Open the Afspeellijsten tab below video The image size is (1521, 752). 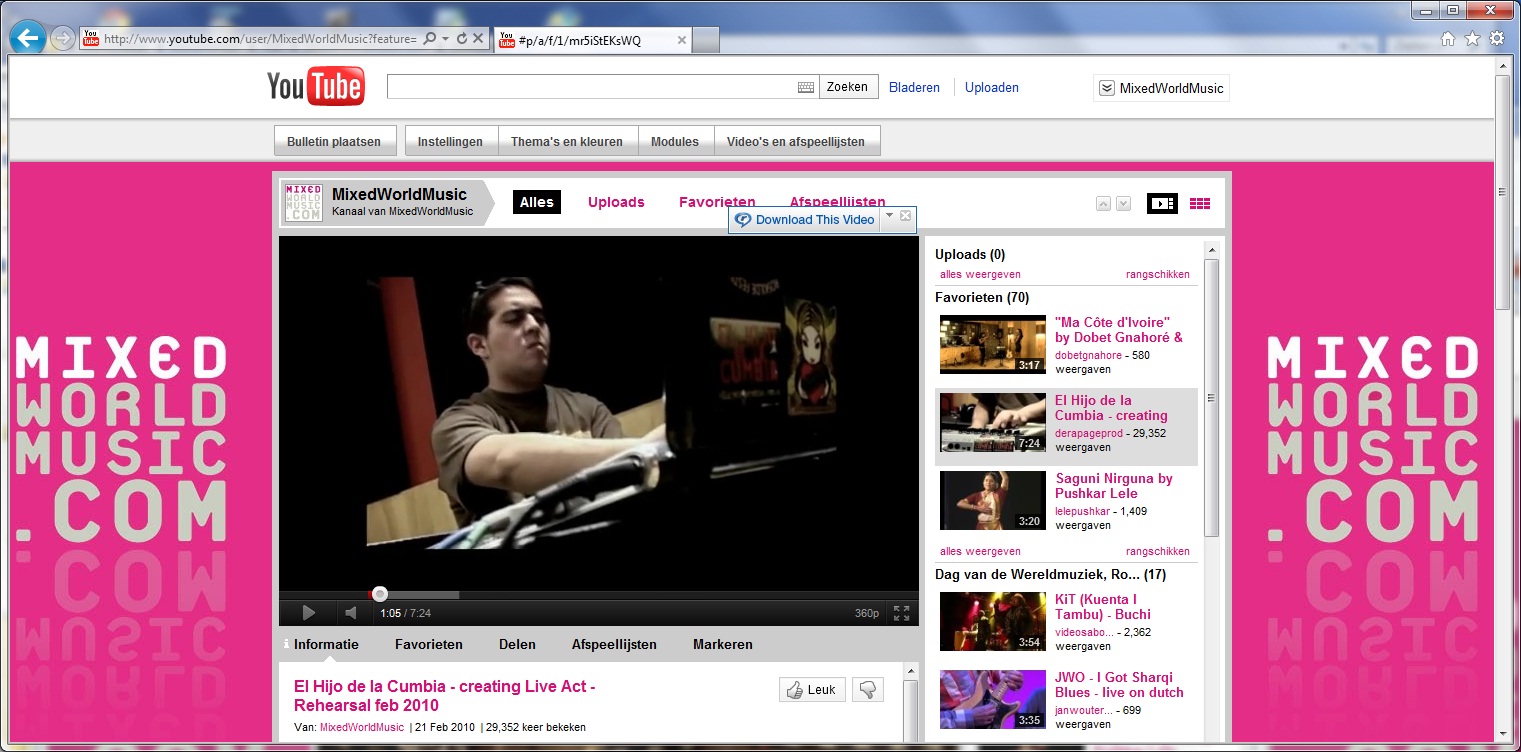tap(614, 644)
